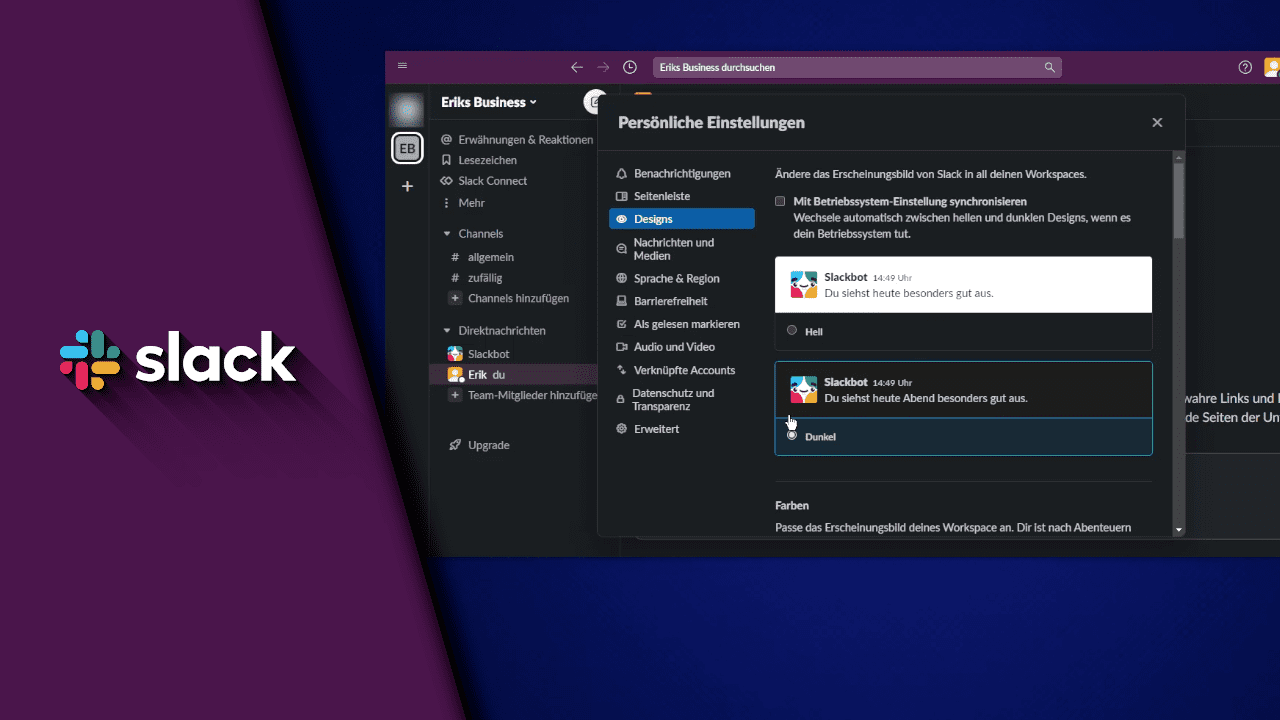1280x720 pixels.
Task: Close the Persönliche Einstellungen dialog
Action: pos(1157,123)
